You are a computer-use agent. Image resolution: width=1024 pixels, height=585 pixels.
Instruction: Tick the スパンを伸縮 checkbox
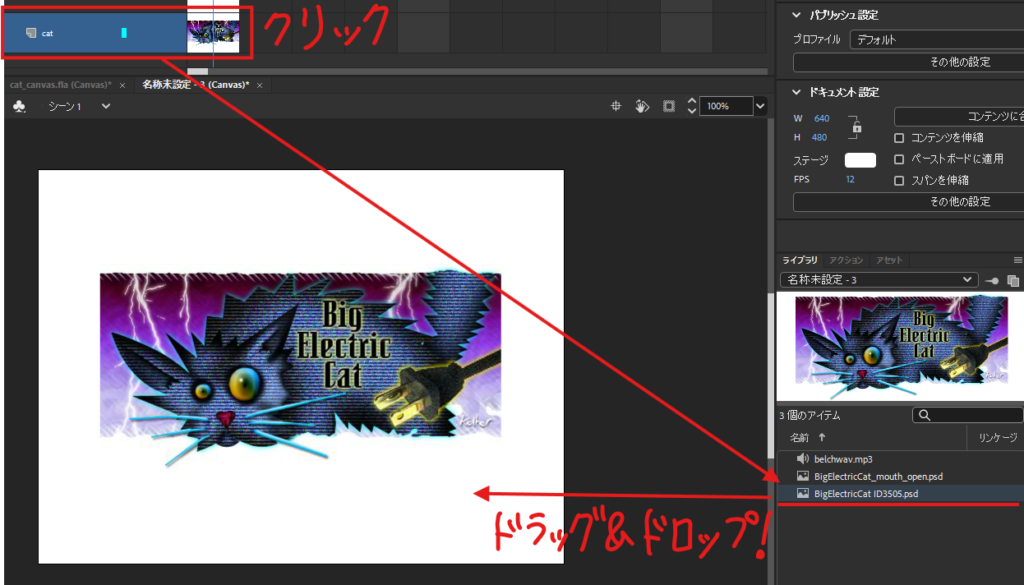899,180
